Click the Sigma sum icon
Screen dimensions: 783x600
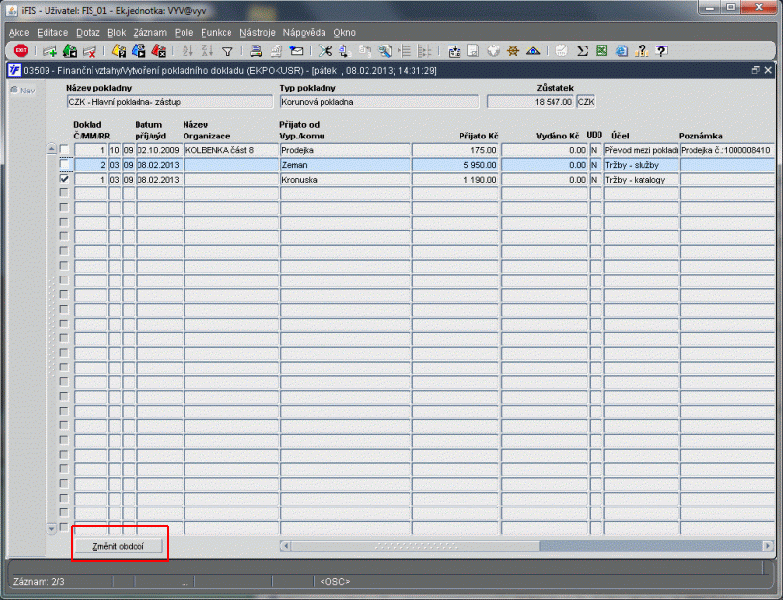(x=582, y=51)
